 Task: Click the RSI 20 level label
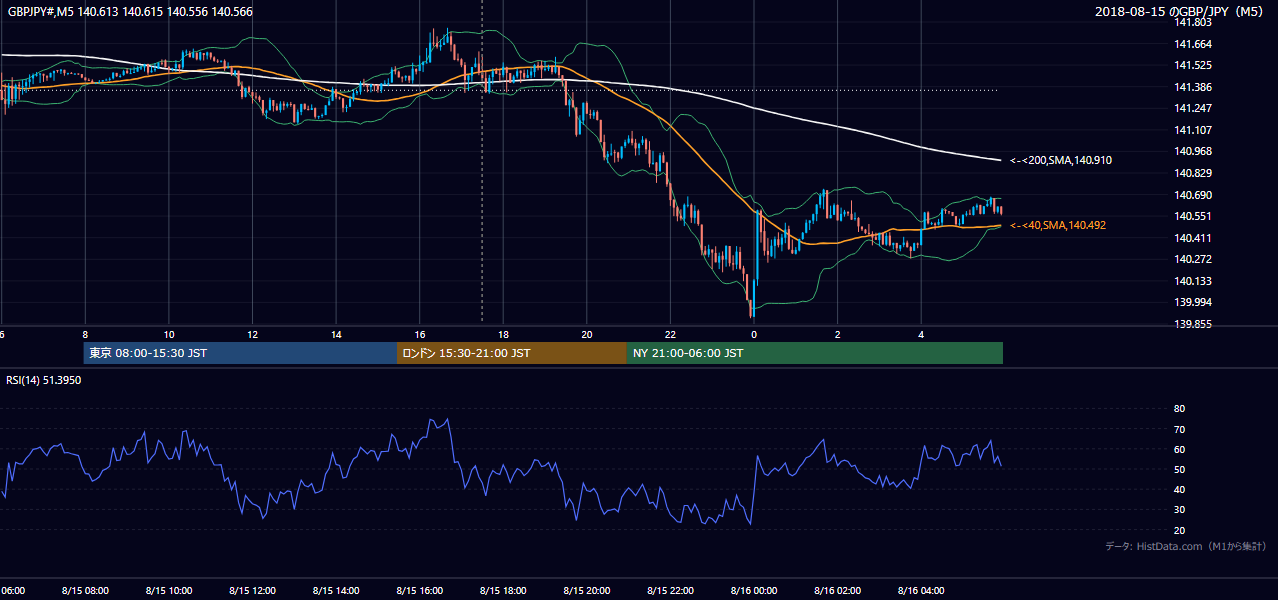[1179, 530]
